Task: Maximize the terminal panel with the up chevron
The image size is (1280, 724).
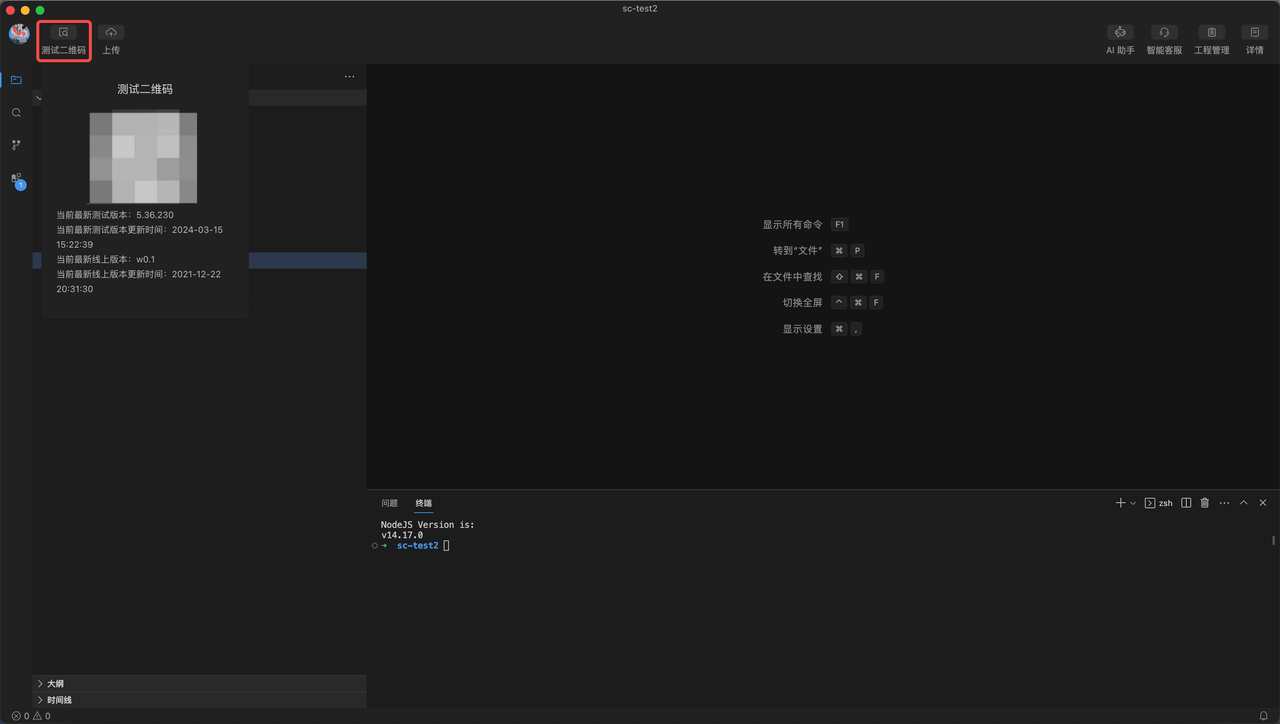Action: (1244, 503)
